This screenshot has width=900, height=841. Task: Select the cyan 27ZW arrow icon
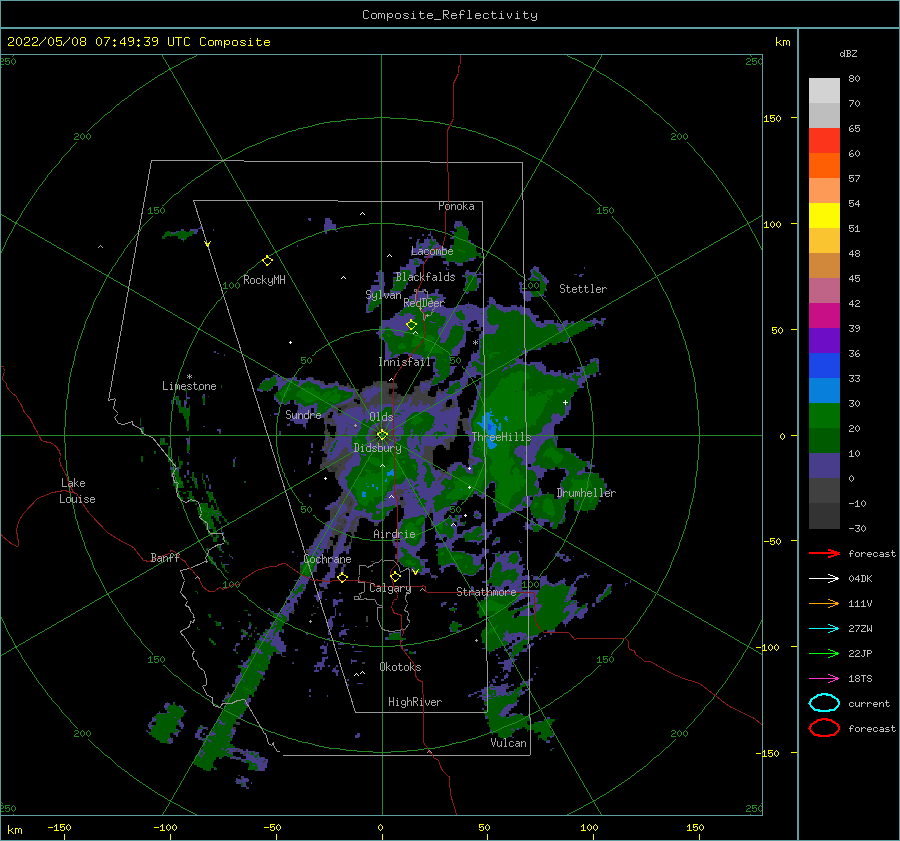click(x=824, y=629)
